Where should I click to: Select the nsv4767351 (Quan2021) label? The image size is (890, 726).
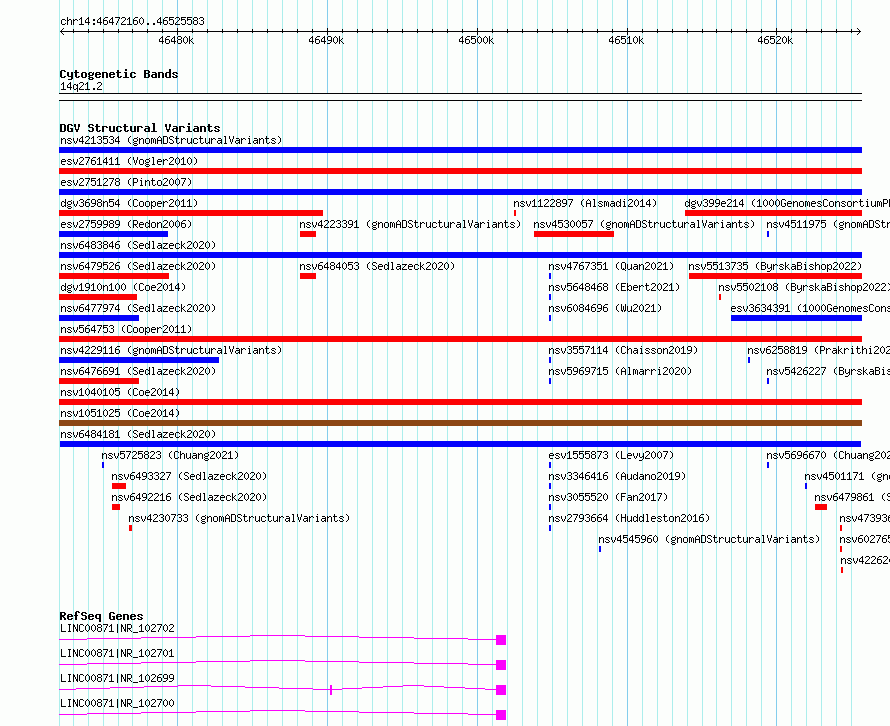[x=611, y=266]
